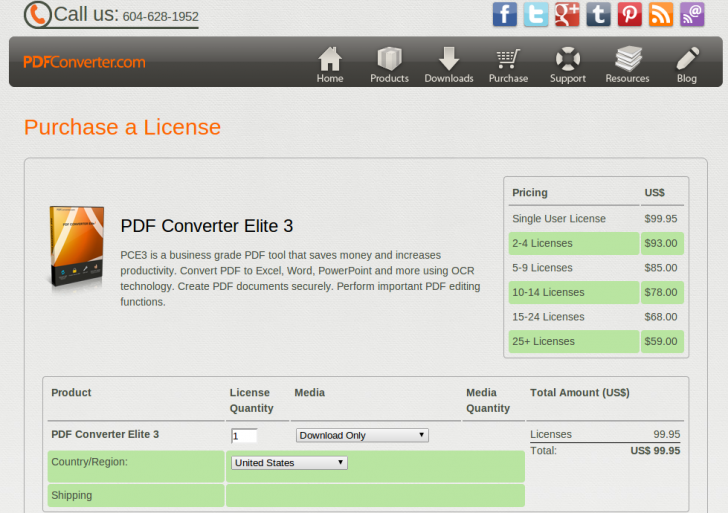Click the PDF Converter Elite box image
Viewport: 728px width, 513px height.
coord(76,250)
